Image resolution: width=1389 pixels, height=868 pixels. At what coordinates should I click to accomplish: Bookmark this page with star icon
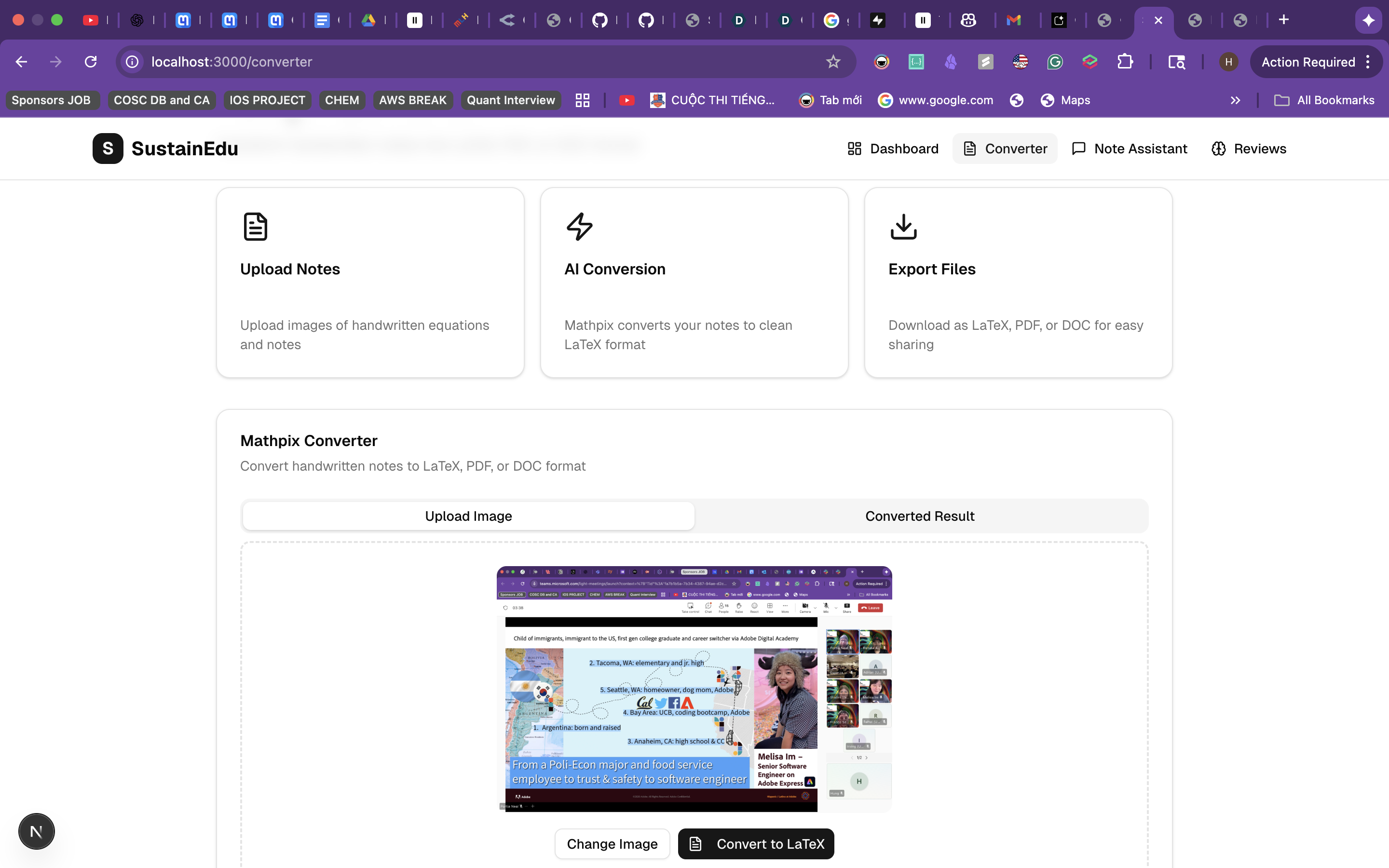point(833,62)
